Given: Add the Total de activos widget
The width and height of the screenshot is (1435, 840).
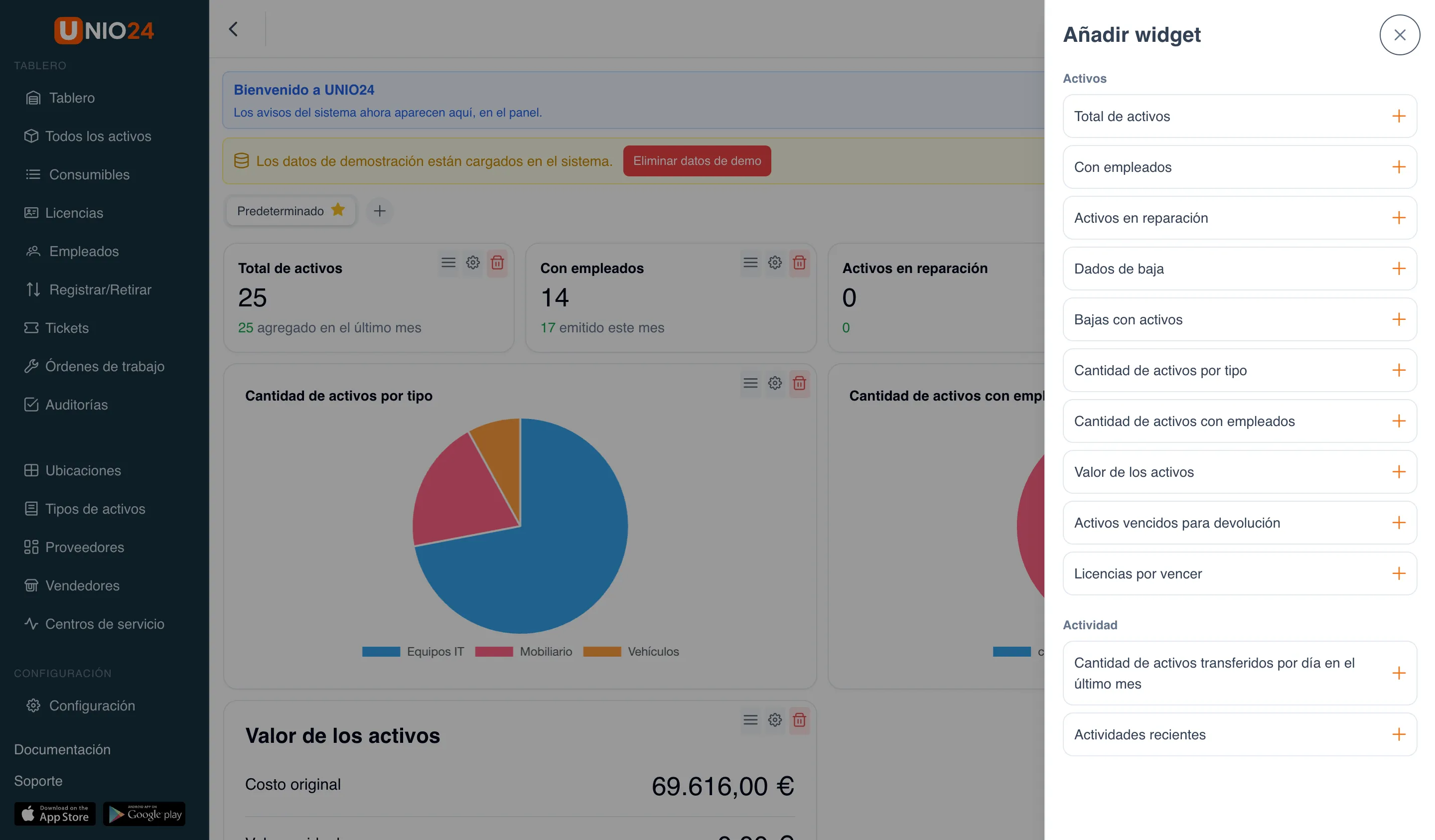Looking at the screenshot, I should 1398,116.
